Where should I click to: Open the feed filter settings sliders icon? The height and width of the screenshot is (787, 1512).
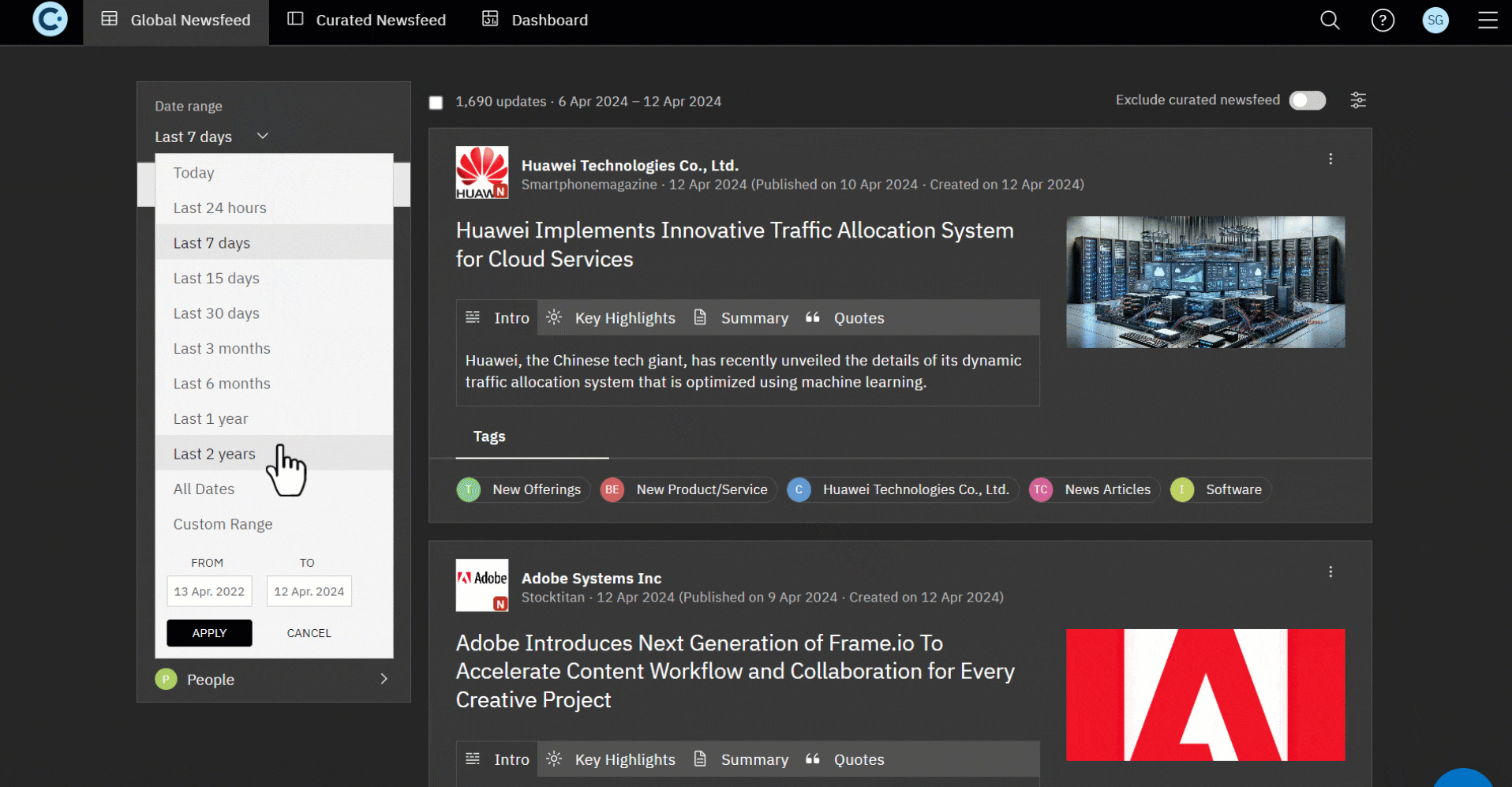(1357, 100)
